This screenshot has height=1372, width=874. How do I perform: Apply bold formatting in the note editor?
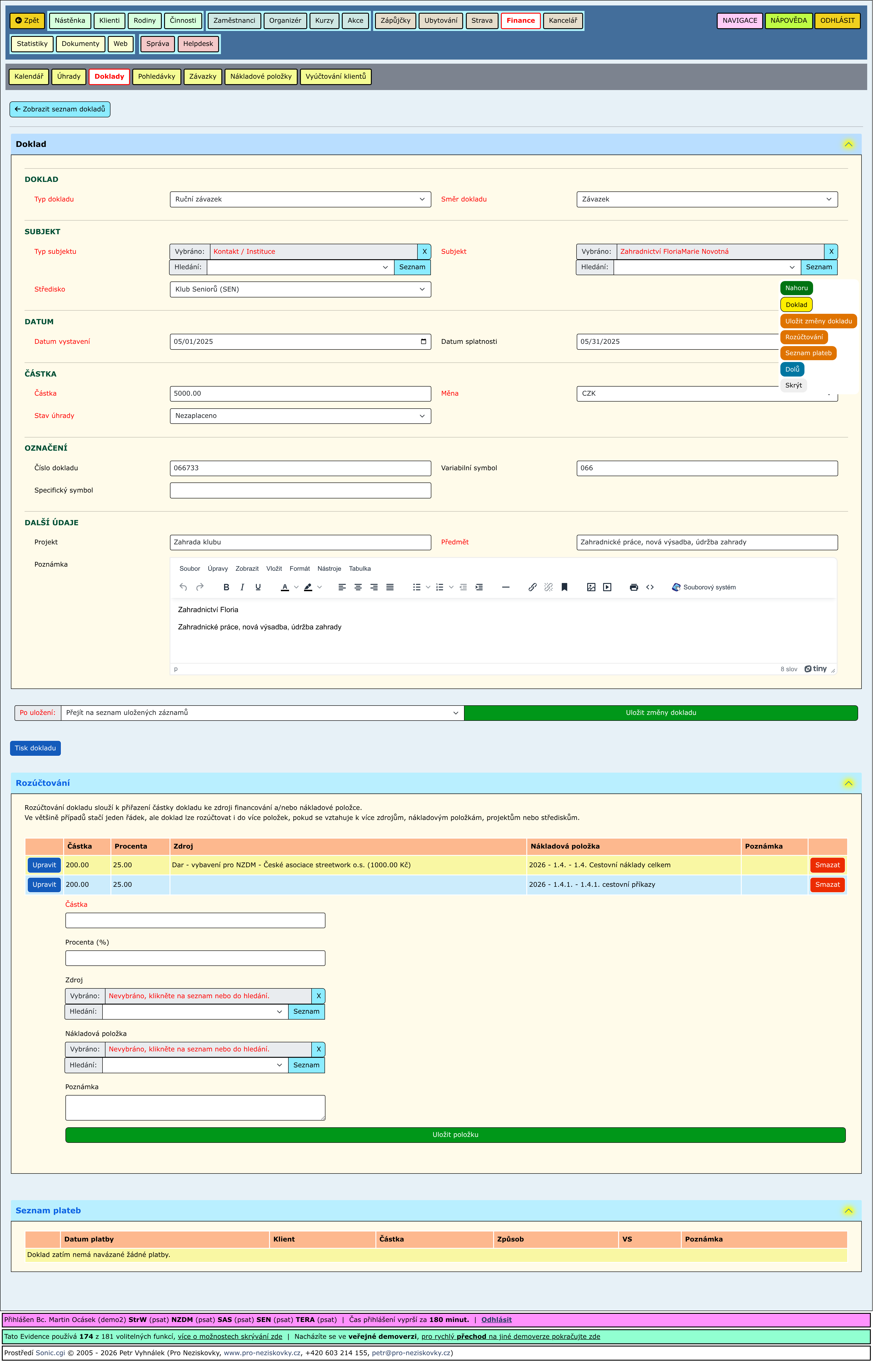pos(226,587)
